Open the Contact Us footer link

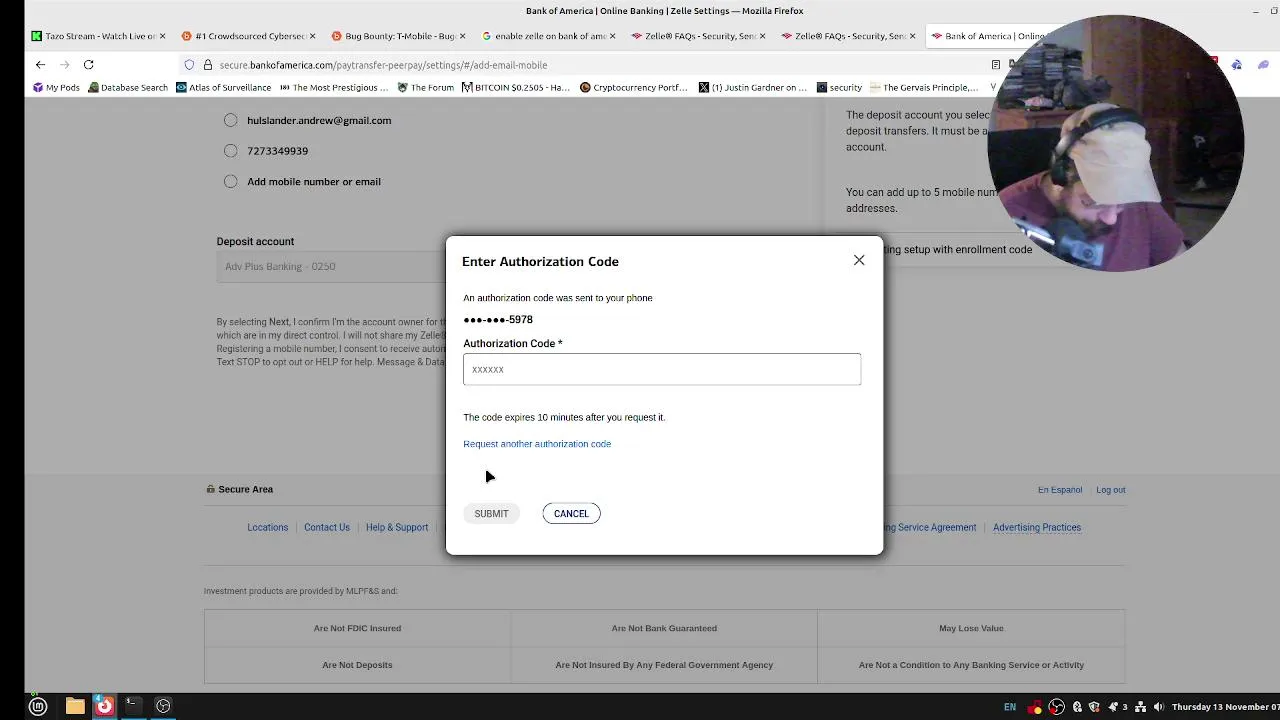pyautogui.click(x=327, y=528)
